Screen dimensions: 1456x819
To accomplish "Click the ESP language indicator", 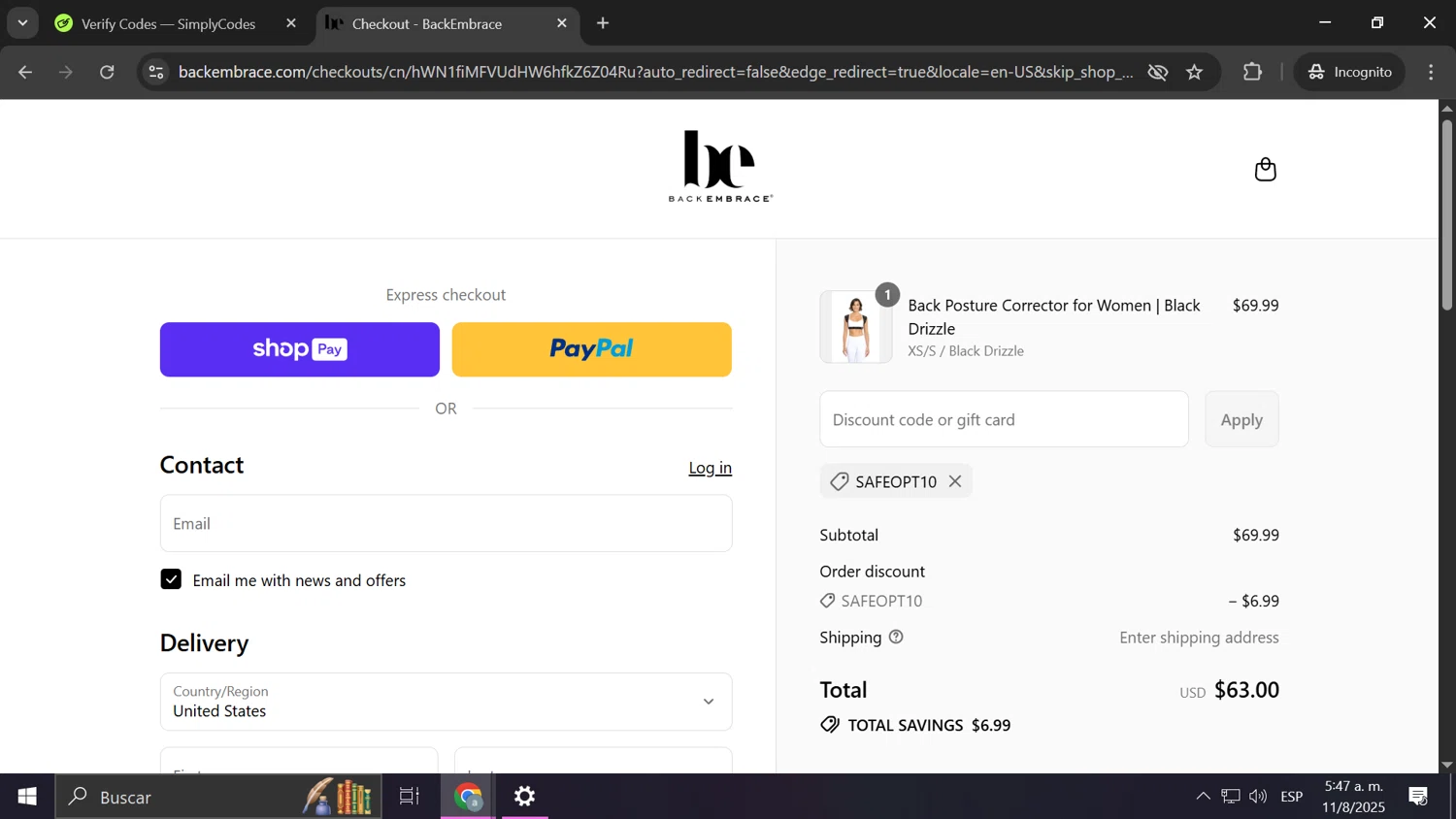I will tap(1291, 797).
